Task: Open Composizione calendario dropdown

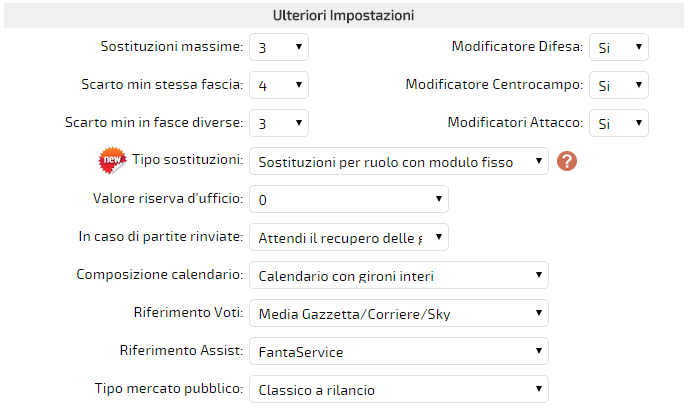Action: coord(399,275)
